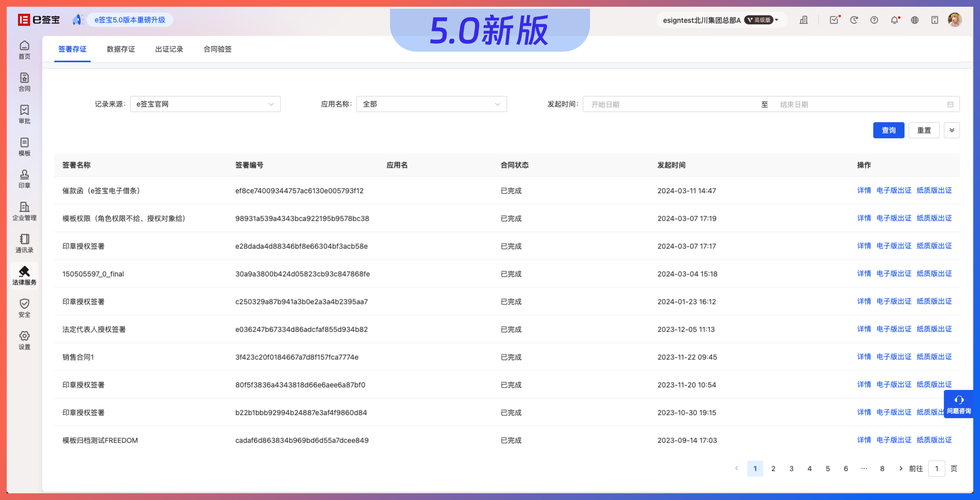Open 设置 settings in the sidebar
This screenshot has height=500, width=980.
point(24,340)
